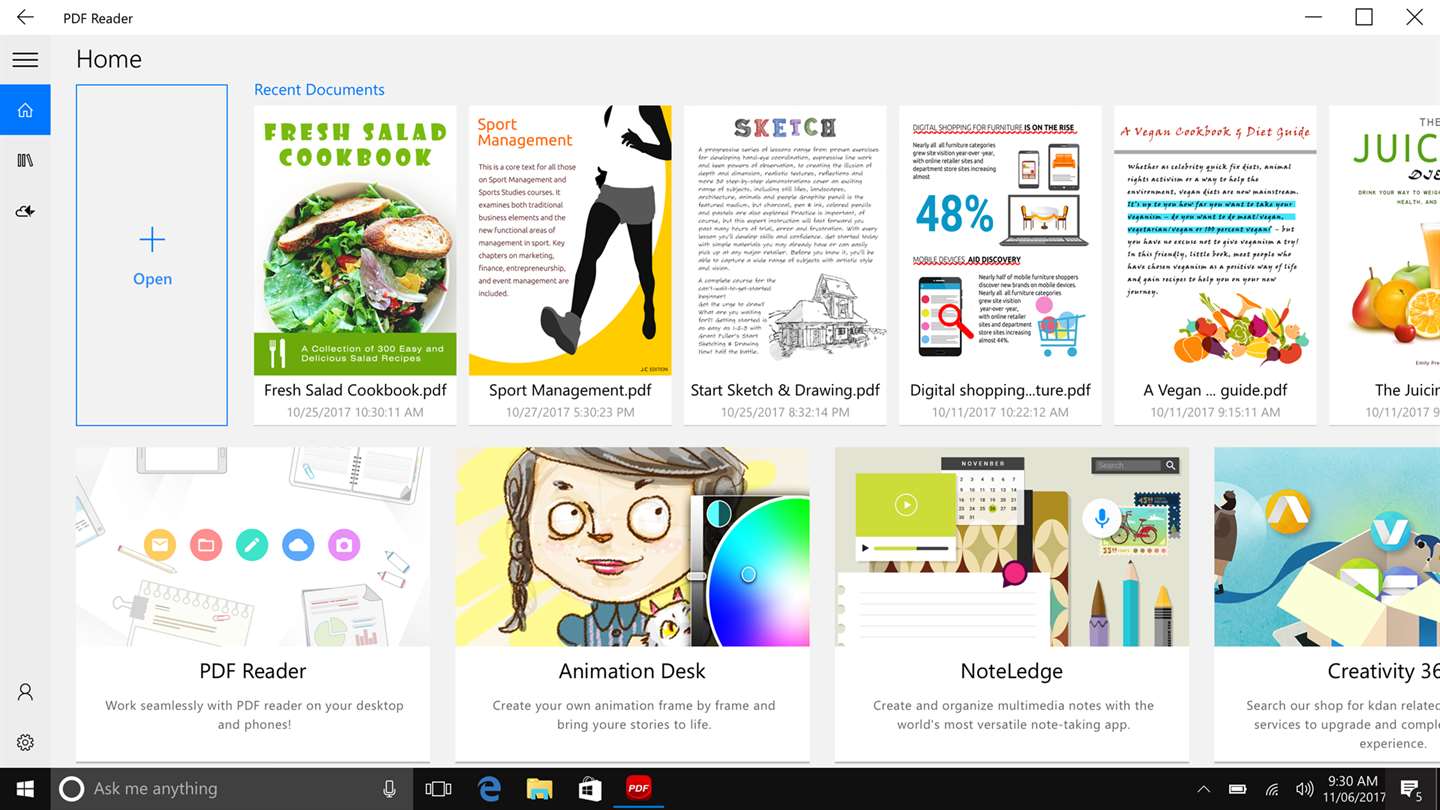Click the Home page heading
The image size is (1440, 810).
109,59
